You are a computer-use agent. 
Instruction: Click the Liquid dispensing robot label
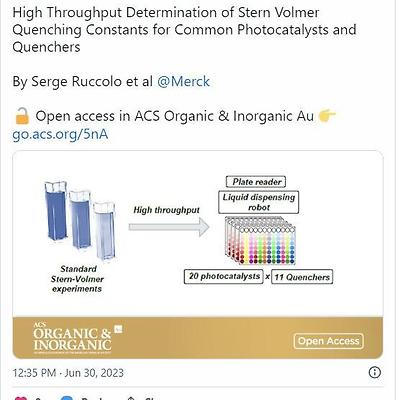(x=259, y=202)
